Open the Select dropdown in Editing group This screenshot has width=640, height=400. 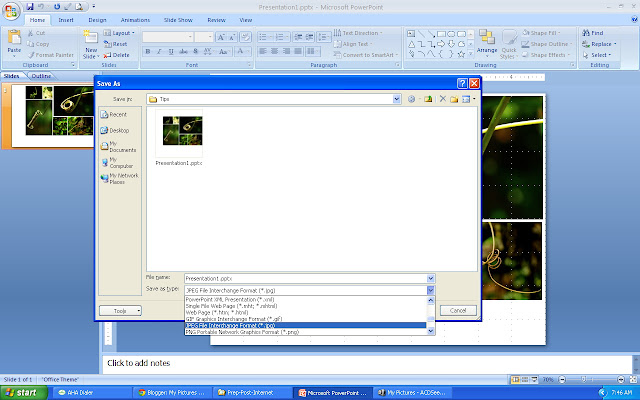coord(596,55)
